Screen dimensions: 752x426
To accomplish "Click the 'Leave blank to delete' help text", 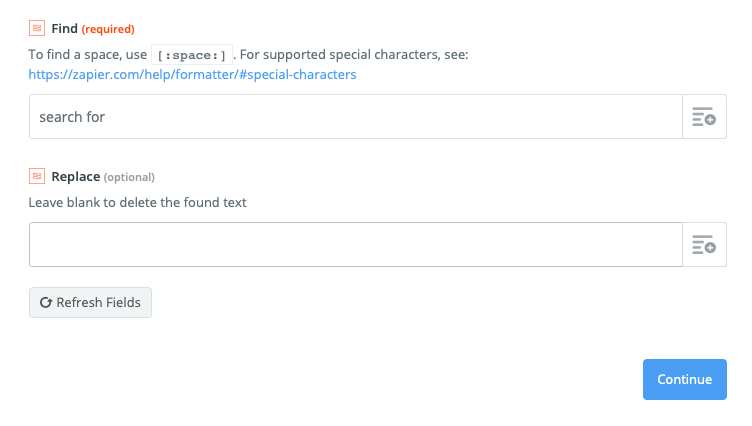I will 137,202.
